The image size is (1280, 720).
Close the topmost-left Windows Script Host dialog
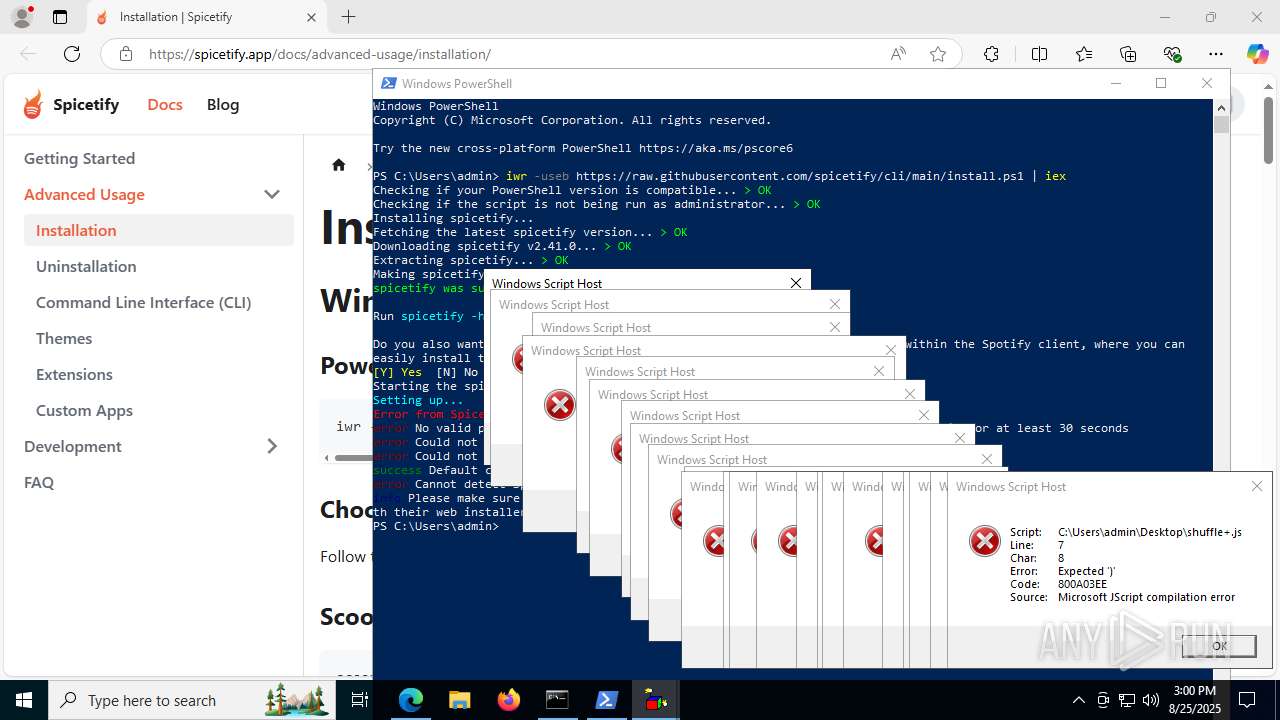[x=796, y=283]
